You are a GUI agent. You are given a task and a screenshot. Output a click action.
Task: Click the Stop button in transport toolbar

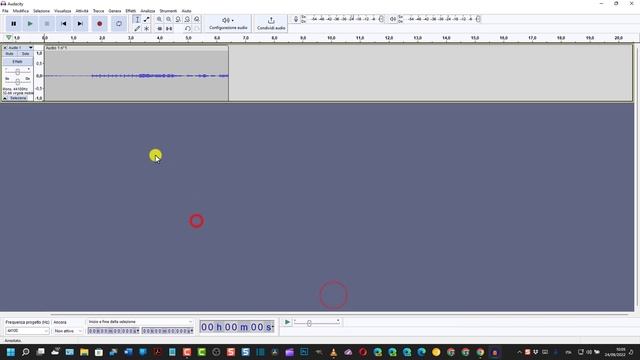(47, 24)
